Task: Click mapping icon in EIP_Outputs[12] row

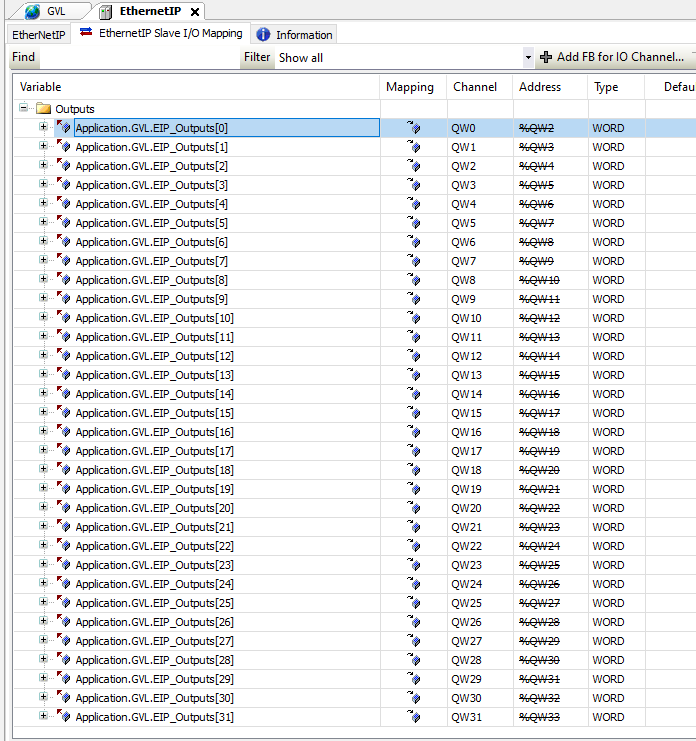Action: click(414, 356)
